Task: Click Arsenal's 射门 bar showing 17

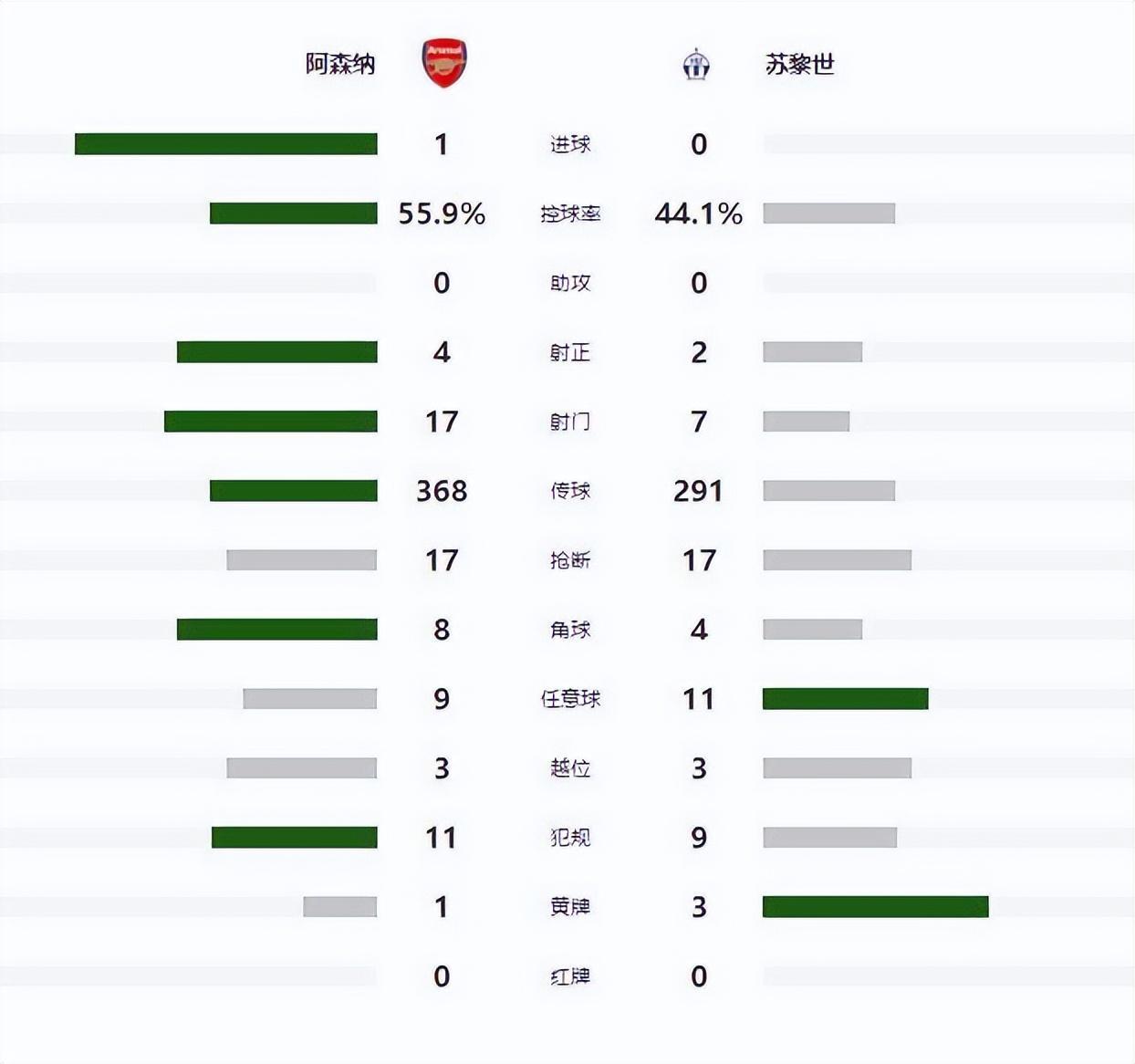Action: click(x=270, y=422)
